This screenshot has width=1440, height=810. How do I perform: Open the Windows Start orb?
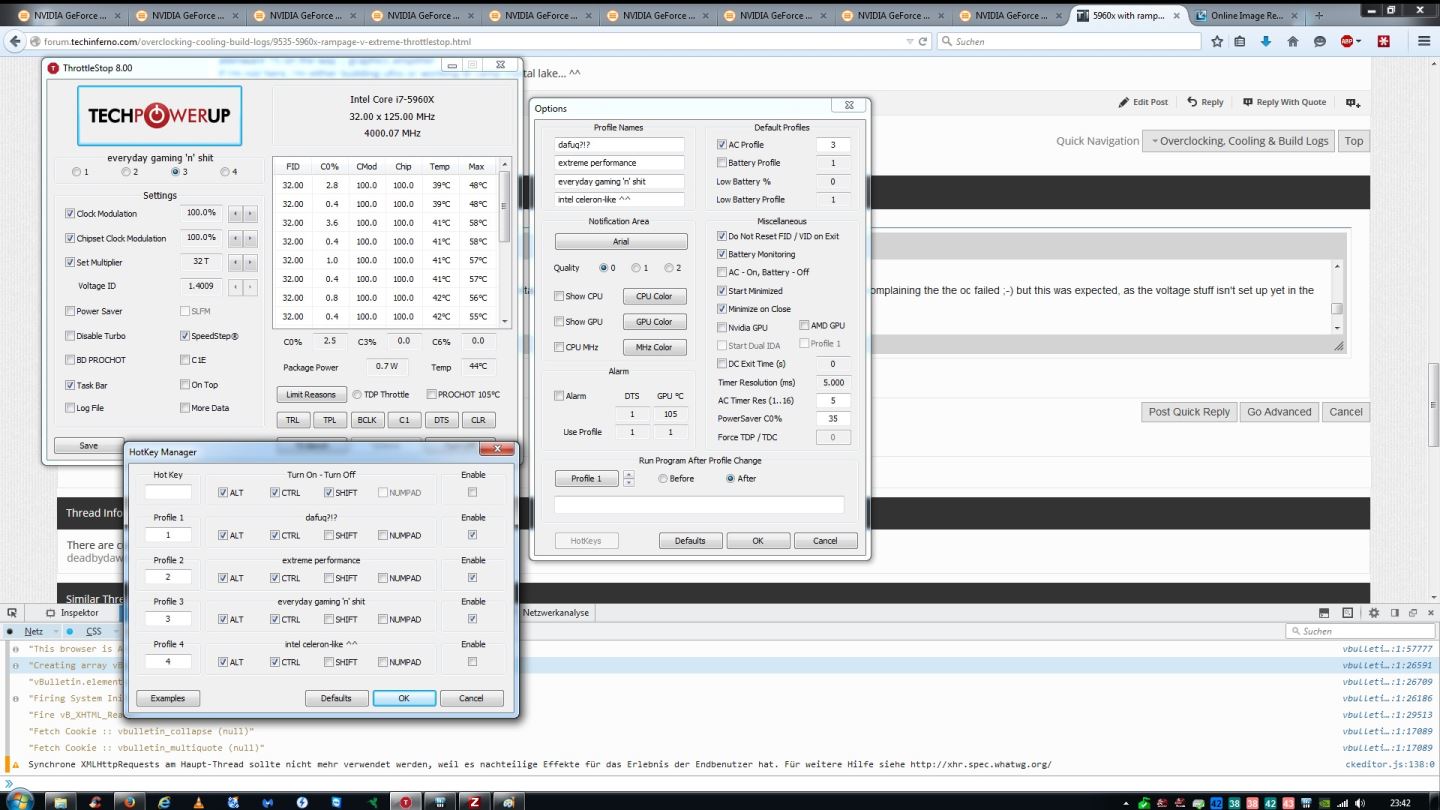click(19, 799)
